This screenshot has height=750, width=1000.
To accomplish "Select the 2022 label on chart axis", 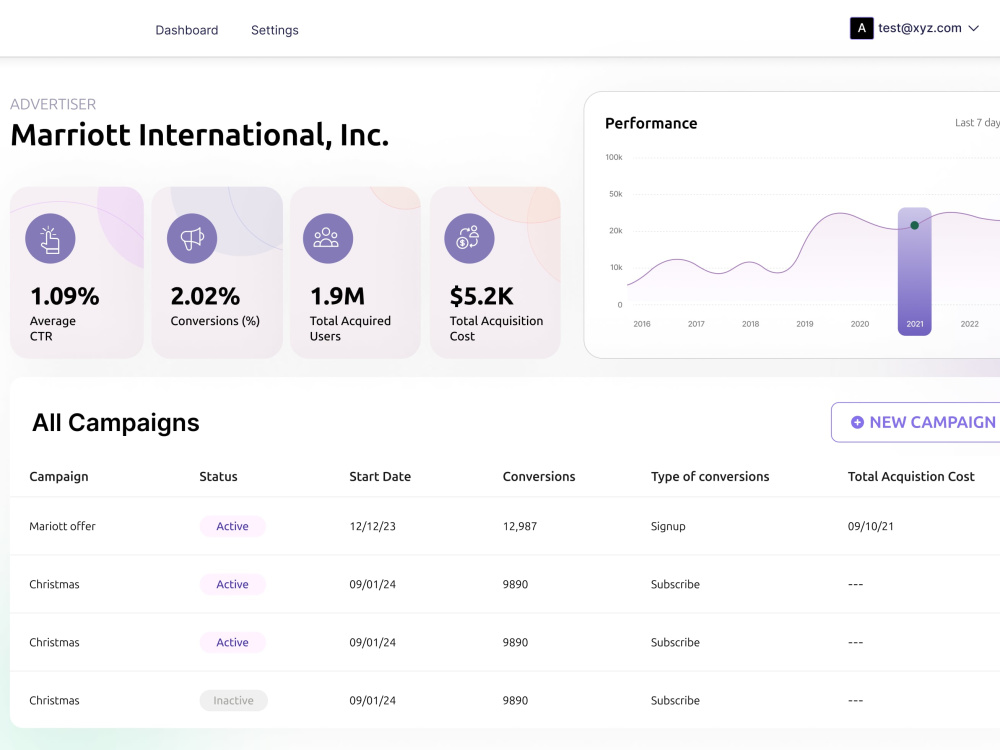I will (x=969, y=324).
